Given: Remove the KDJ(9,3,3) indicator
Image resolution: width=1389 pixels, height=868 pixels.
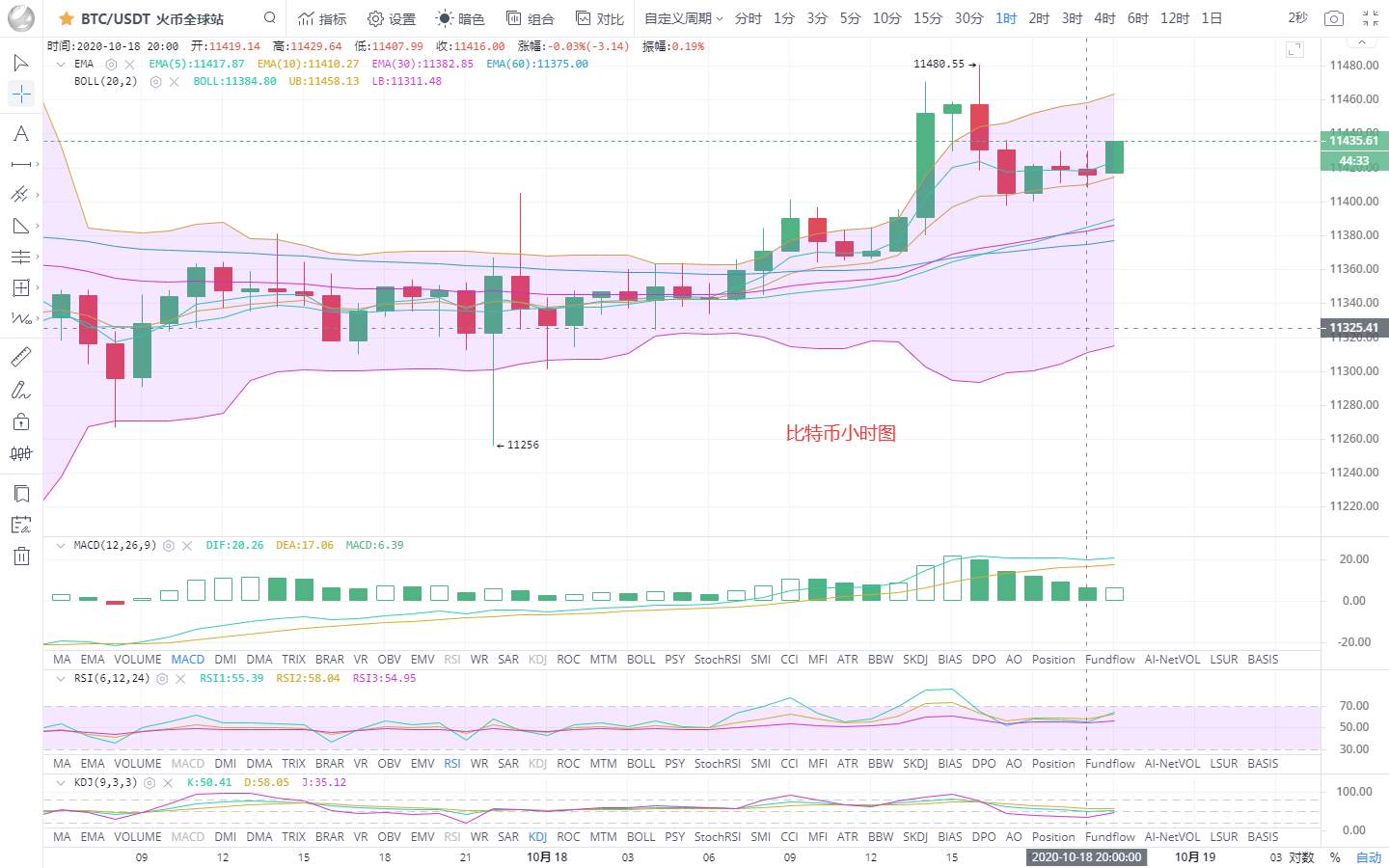Looking at the screenshot, I should 168,782.
